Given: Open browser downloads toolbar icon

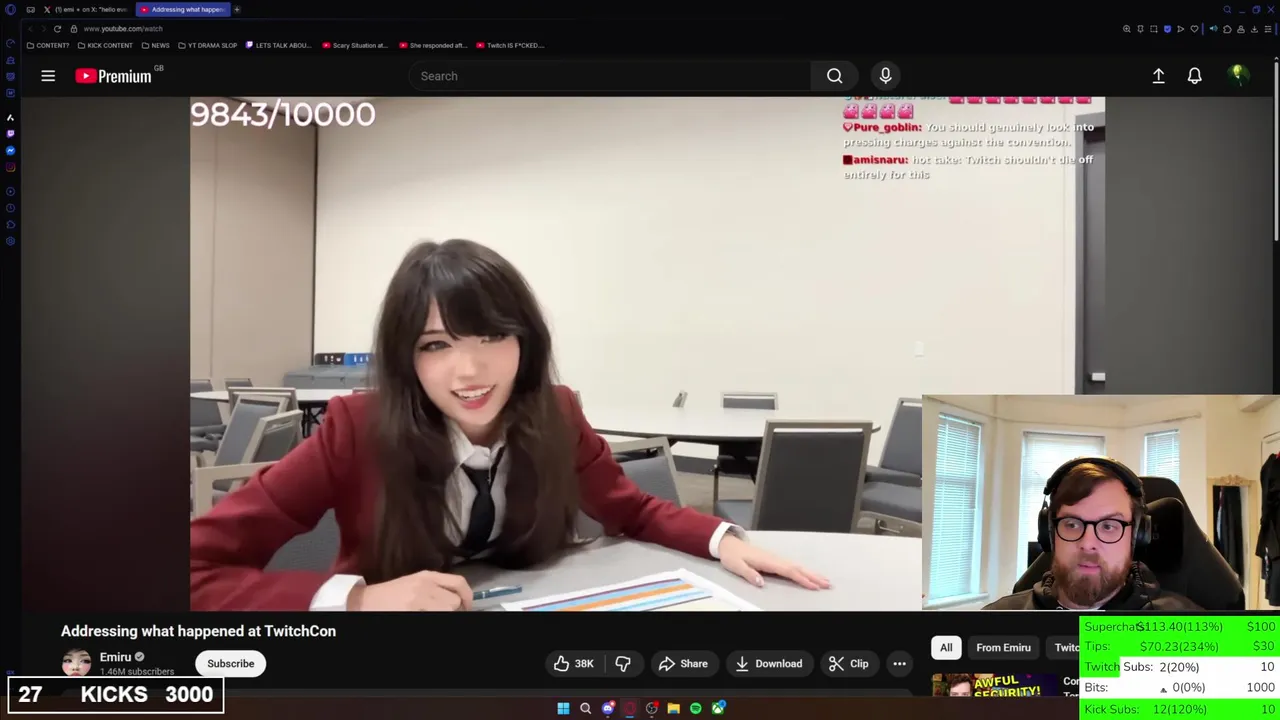Looking at the screenshot, I should pos(1254,29).
